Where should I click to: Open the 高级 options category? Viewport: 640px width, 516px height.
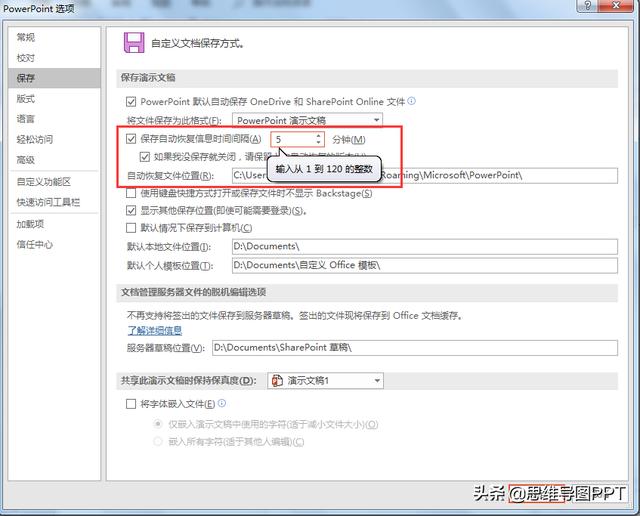[26, 160]
